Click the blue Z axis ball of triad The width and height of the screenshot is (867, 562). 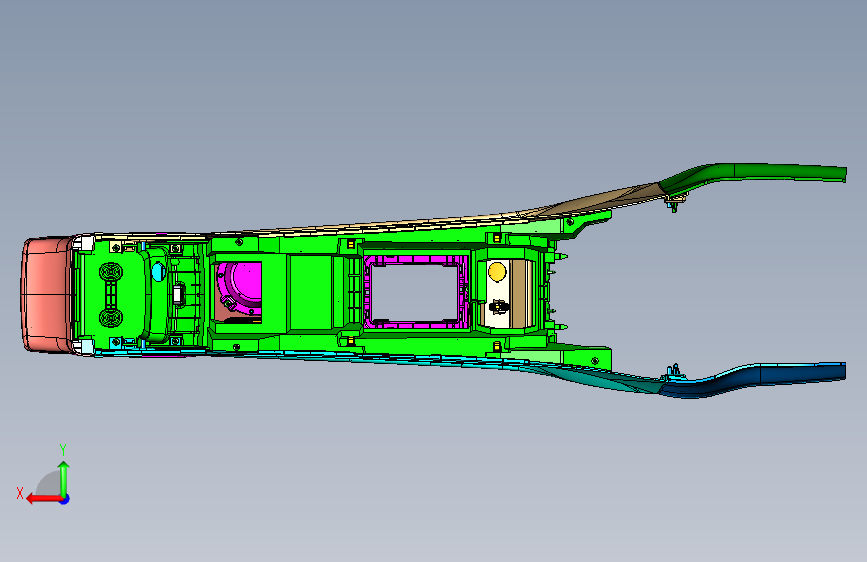pos(65,499)
